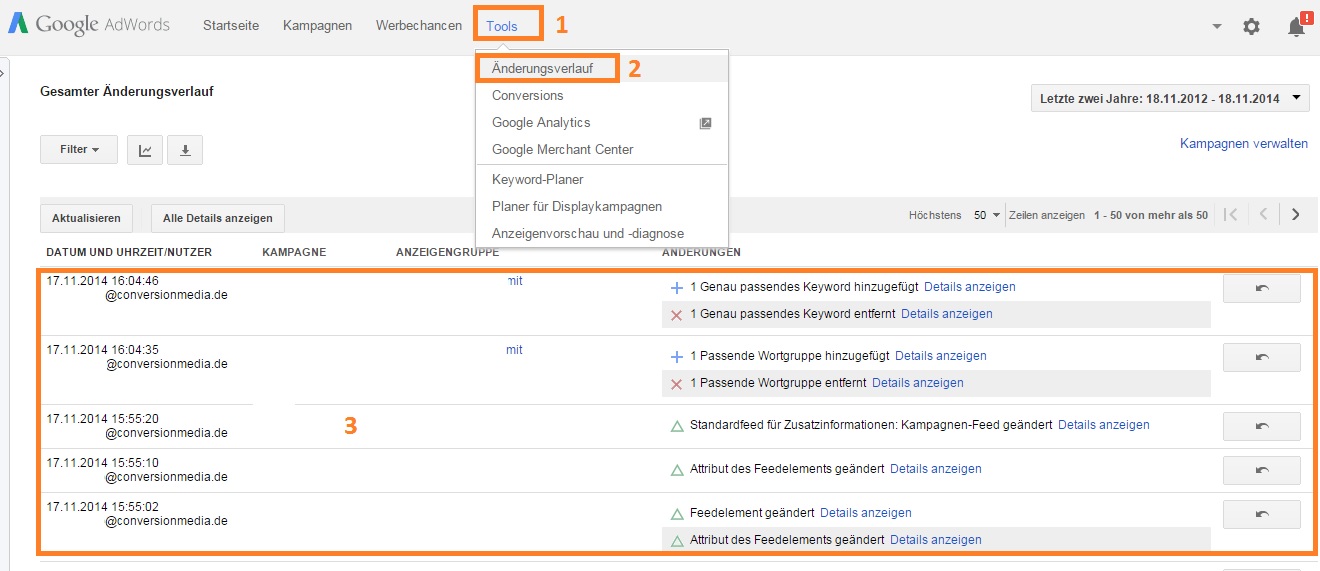Expand the left sidebar panel arrow
The image size is (1320, 571).
(3, 72)
